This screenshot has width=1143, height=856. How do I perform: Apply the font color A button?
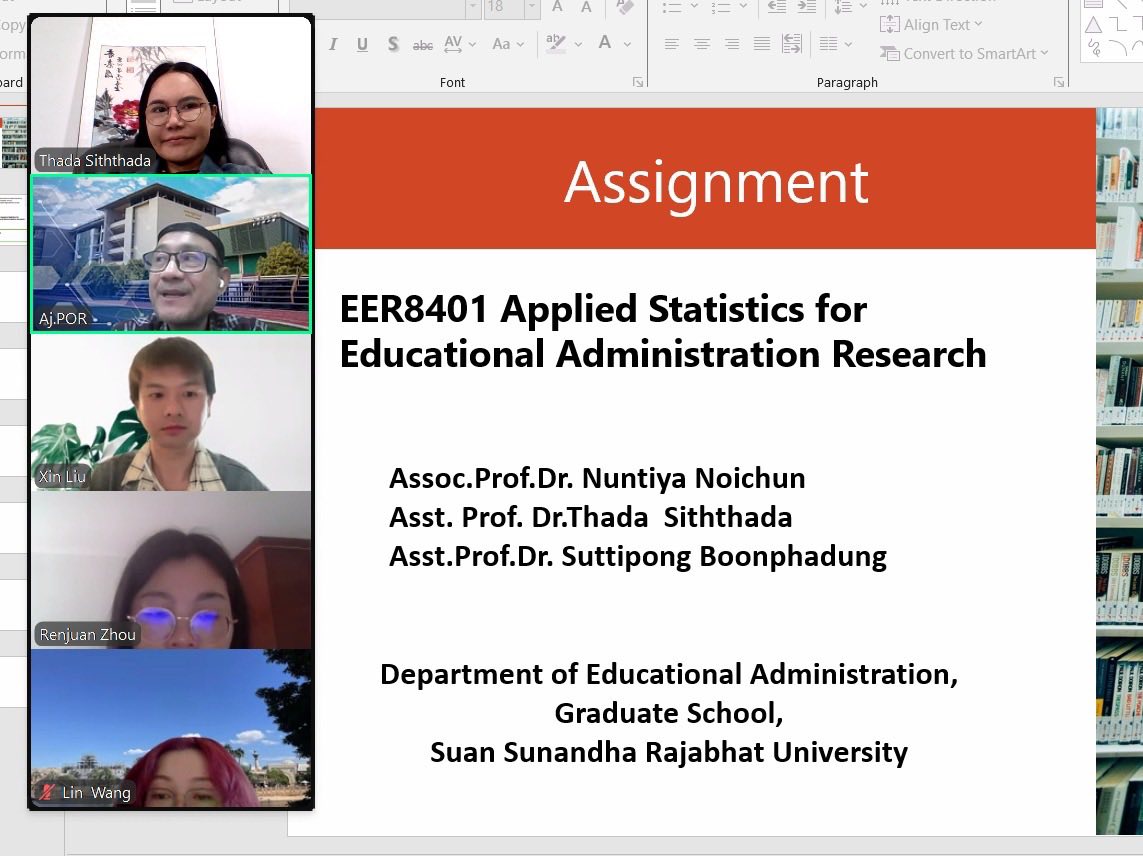(x=604, y=44)
